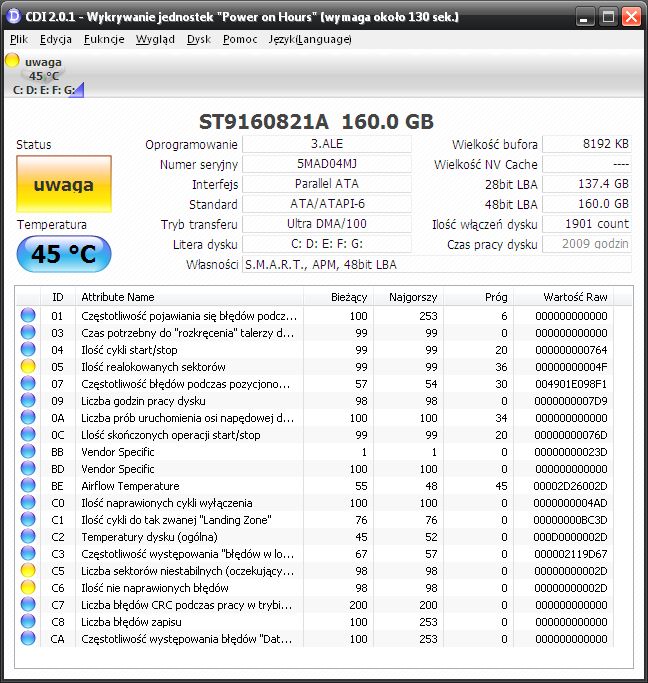The image size is (648, 683).
Task: Click the yellow 'uwaga' health status button
Action: coord(63,185)
